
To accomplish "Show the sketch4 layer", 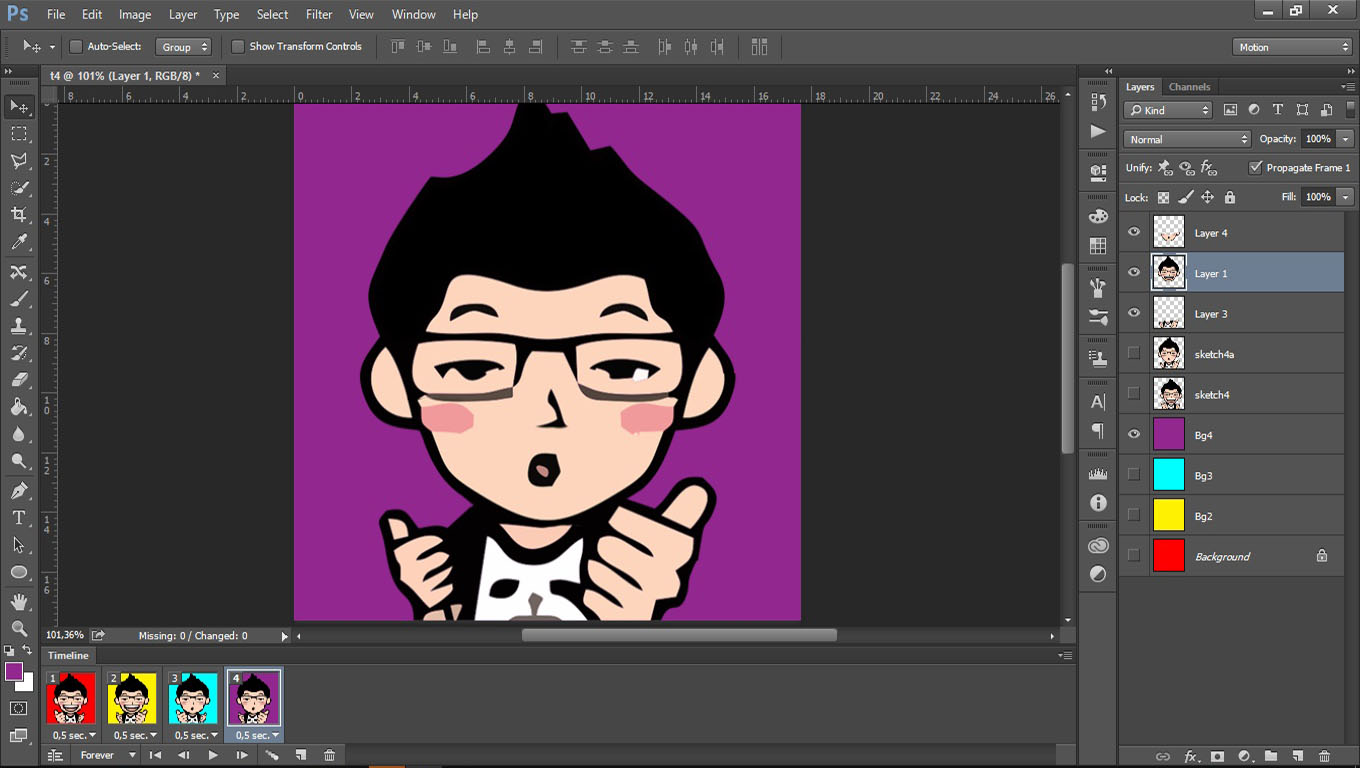I will (x=1133, y=394).
